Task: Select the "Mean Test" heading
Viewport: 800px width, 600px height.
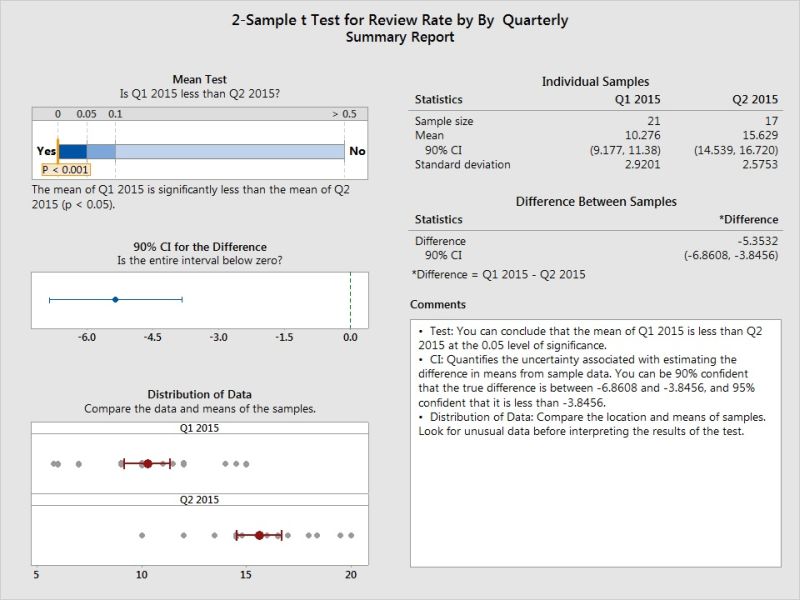Action: pyautogui.click(x=199, y=79)
